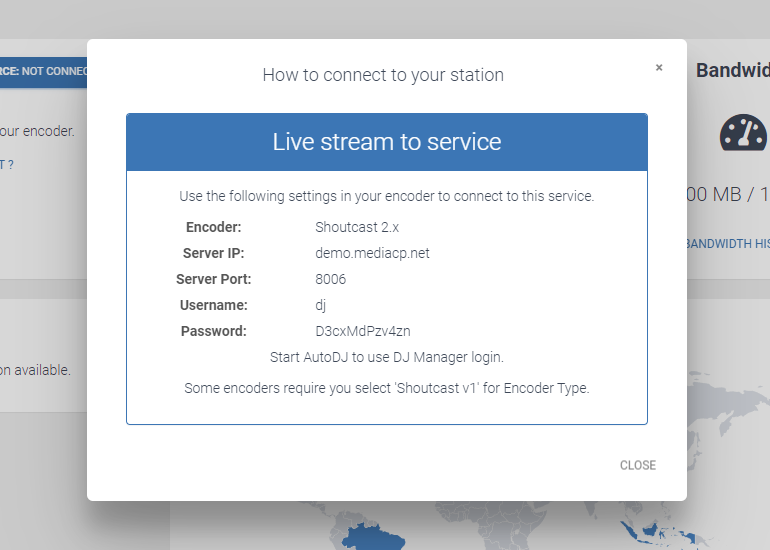This screenshot has width=770, height=550.
Task: Click the Server IP: label
Action: coord(214,253)
